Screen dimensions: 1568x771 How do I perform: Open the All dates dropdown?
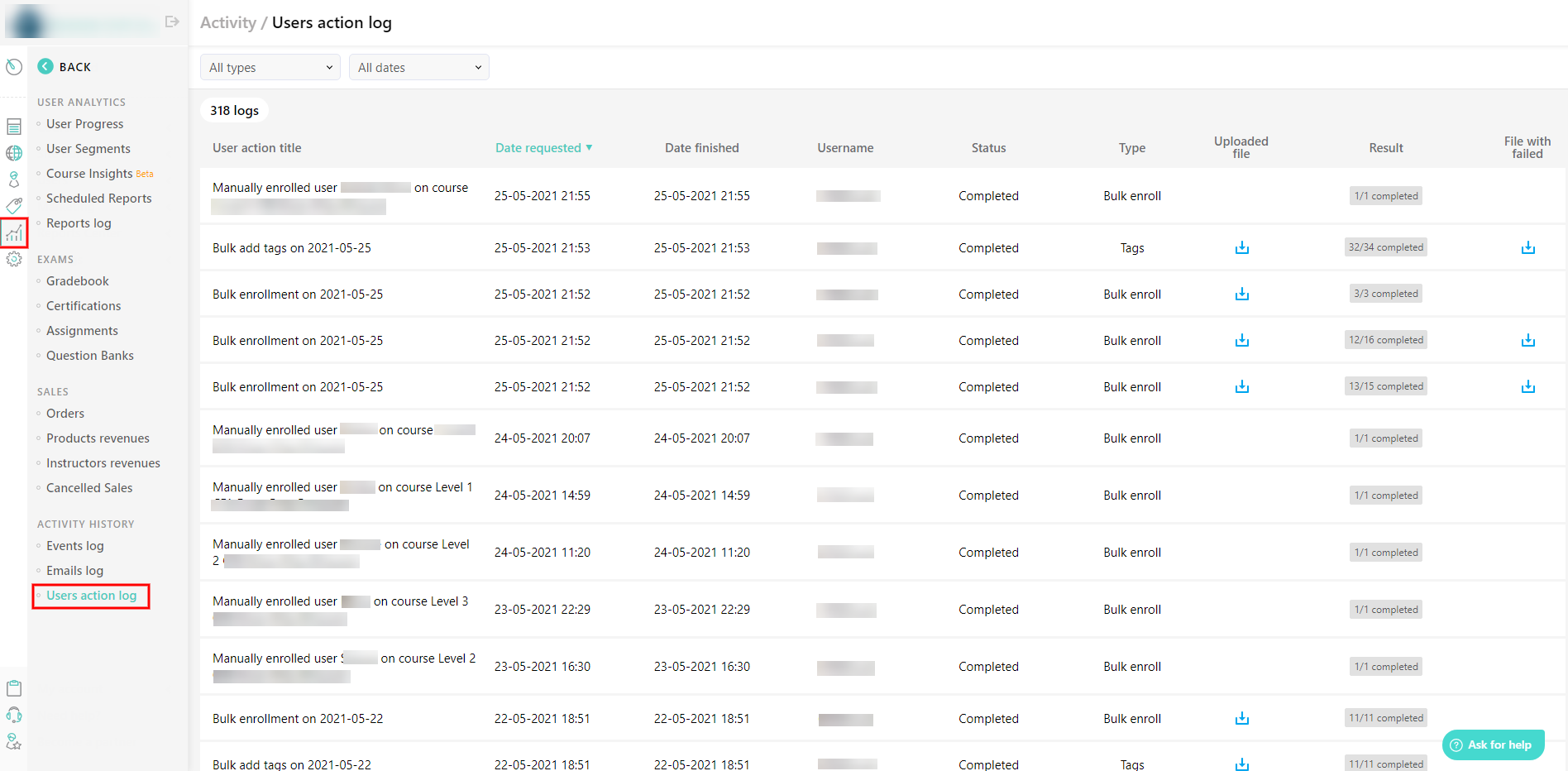coord(418,67)
